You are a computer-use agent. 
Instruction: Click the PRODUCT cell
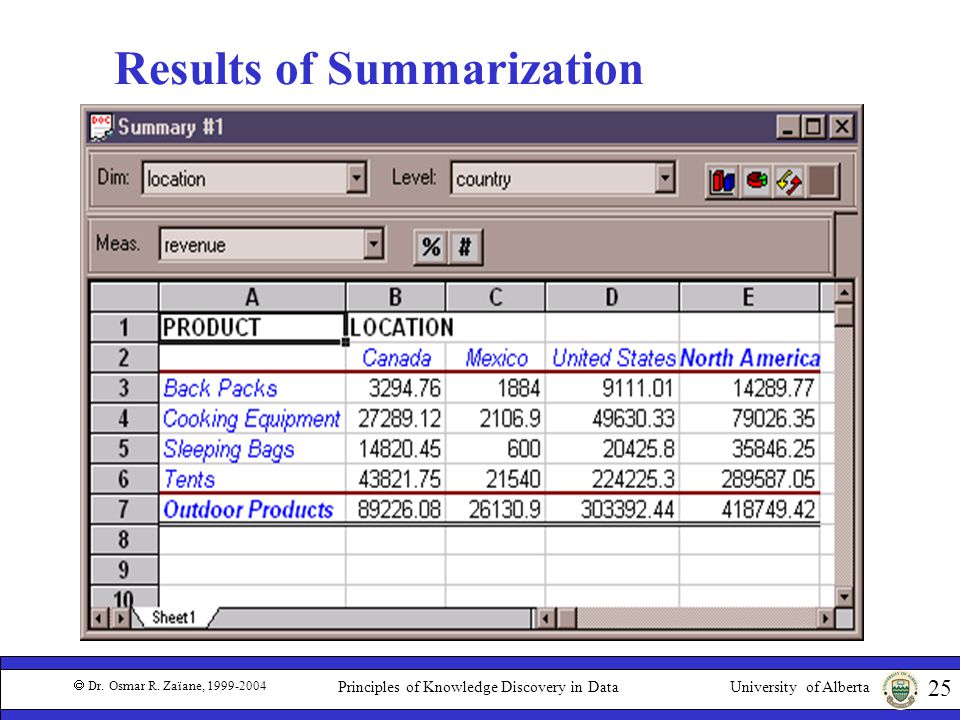252,328
